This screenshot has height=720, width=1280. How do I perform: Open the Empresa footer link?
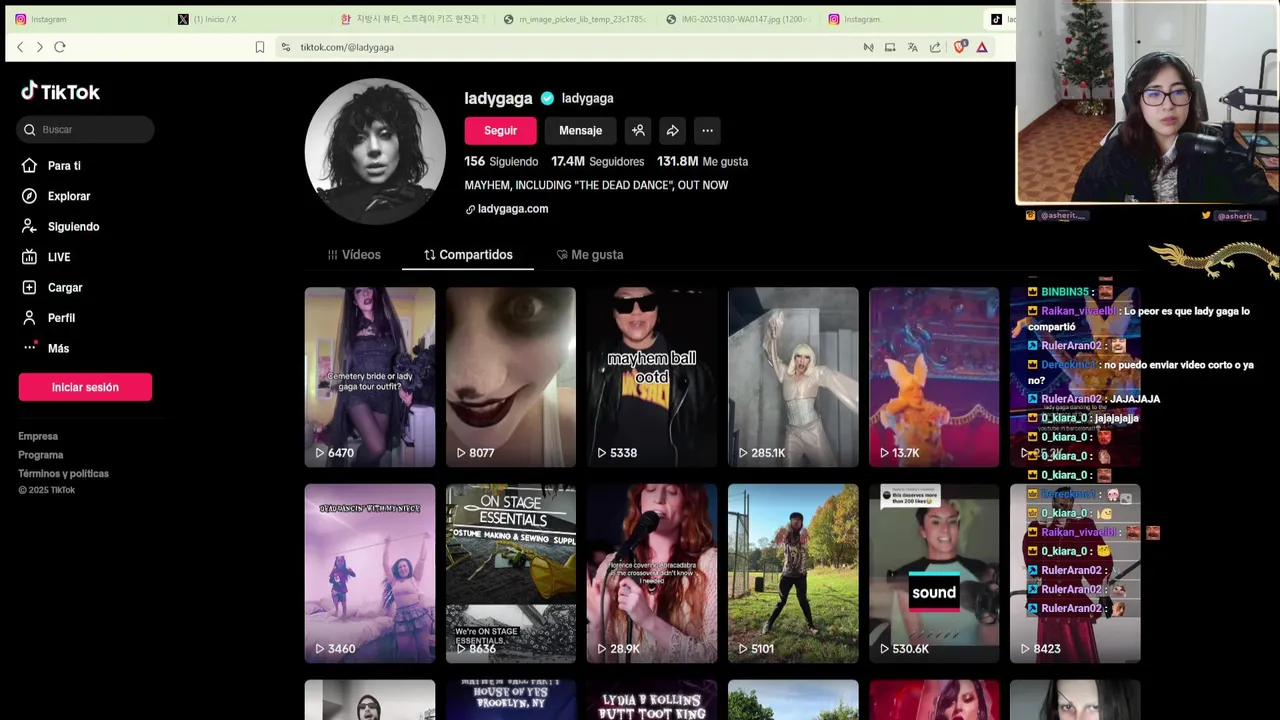tap(38, 436)
